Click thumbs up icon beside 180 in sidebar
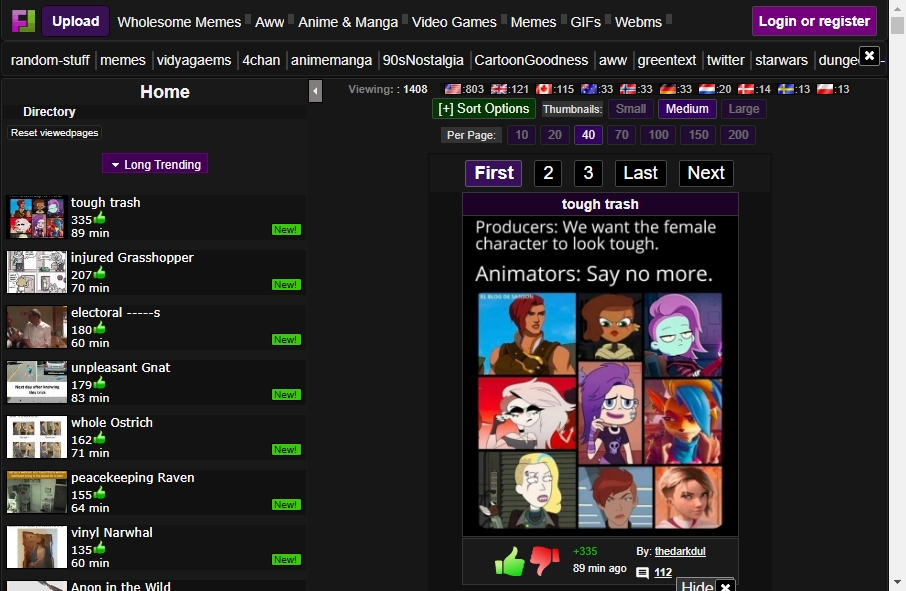This screenshot has height=591, width=906. pos(99,328)
